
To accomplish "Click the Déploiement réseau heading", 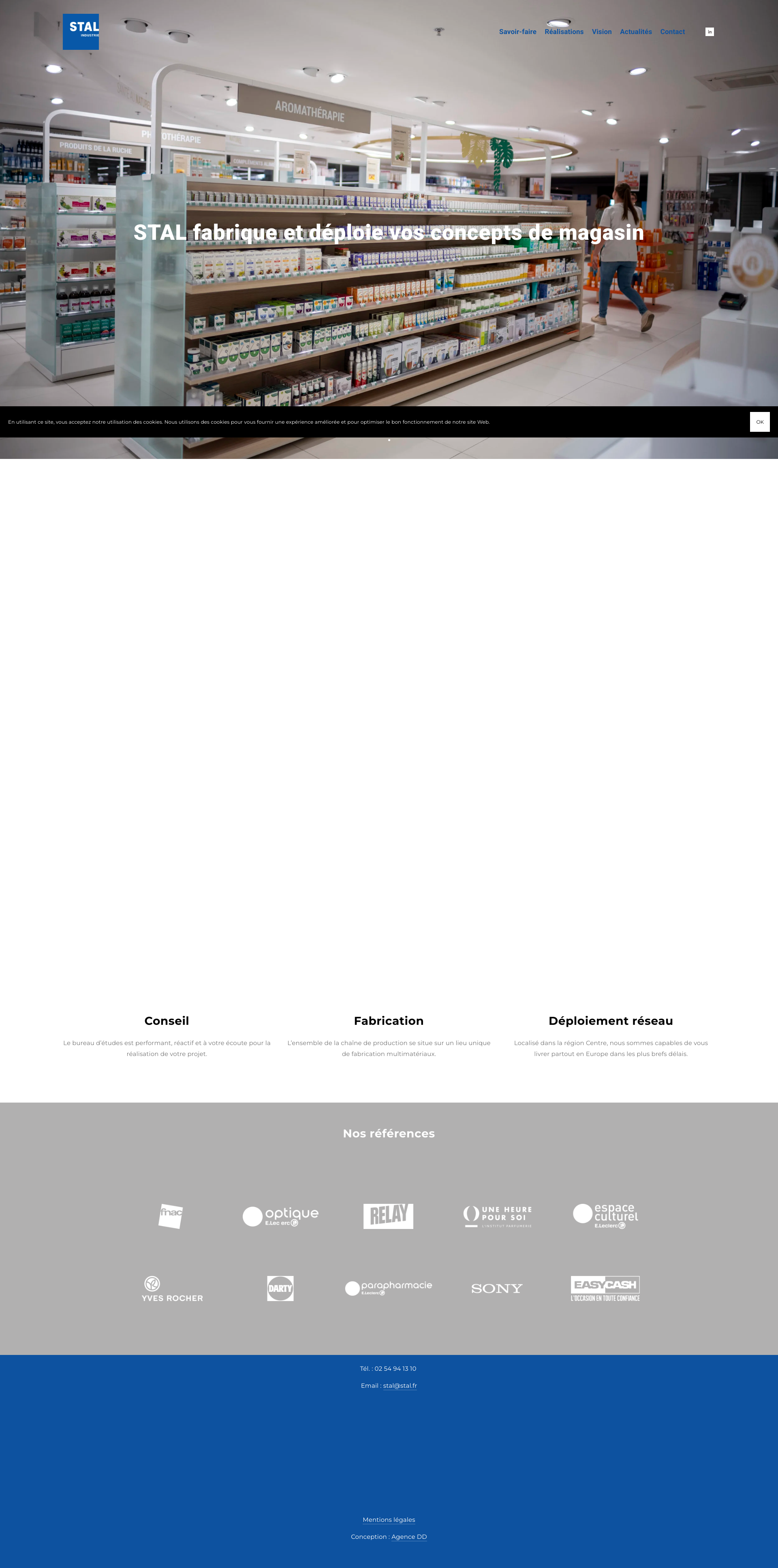I will 611,1021.
